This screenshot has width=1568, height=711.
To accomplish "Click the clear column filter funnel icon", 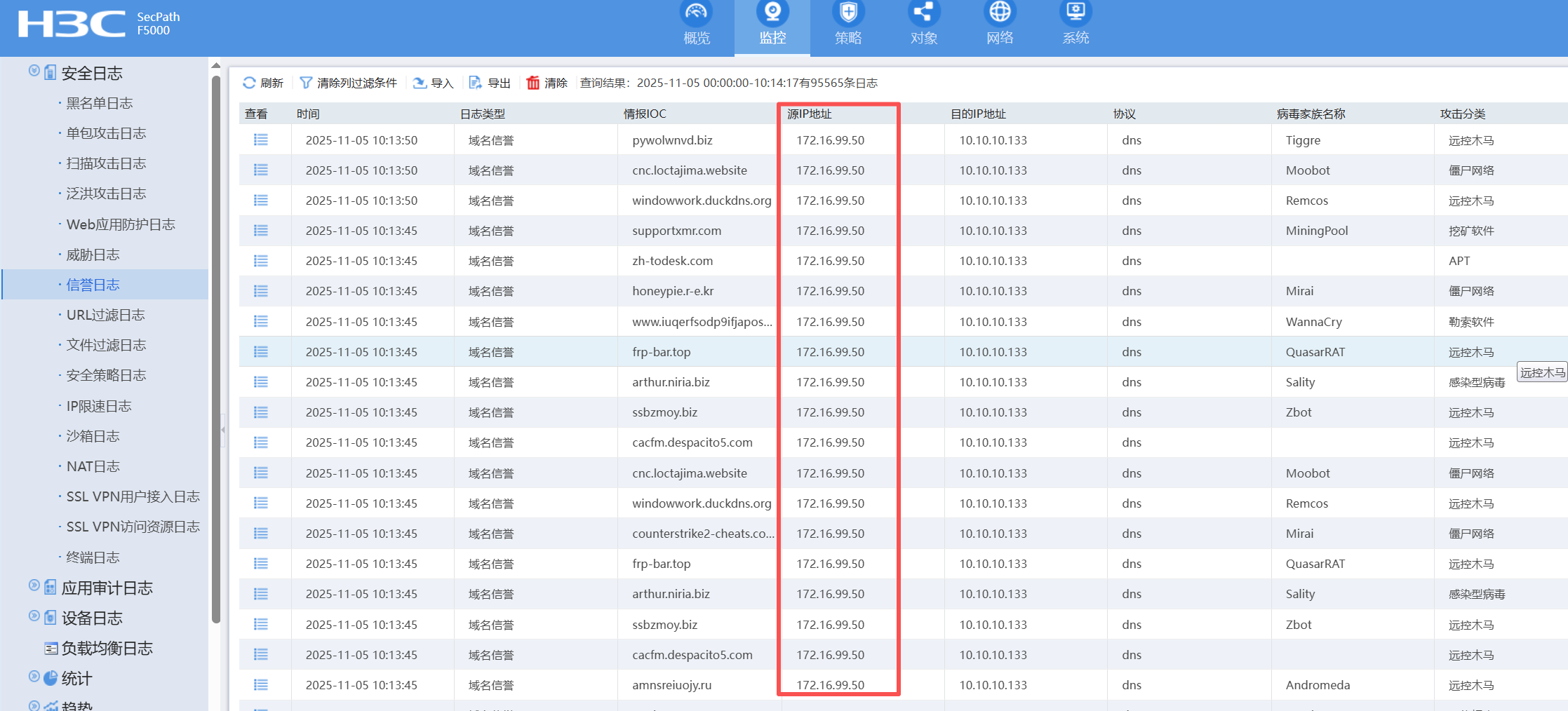I will click(x=306, y=83).
